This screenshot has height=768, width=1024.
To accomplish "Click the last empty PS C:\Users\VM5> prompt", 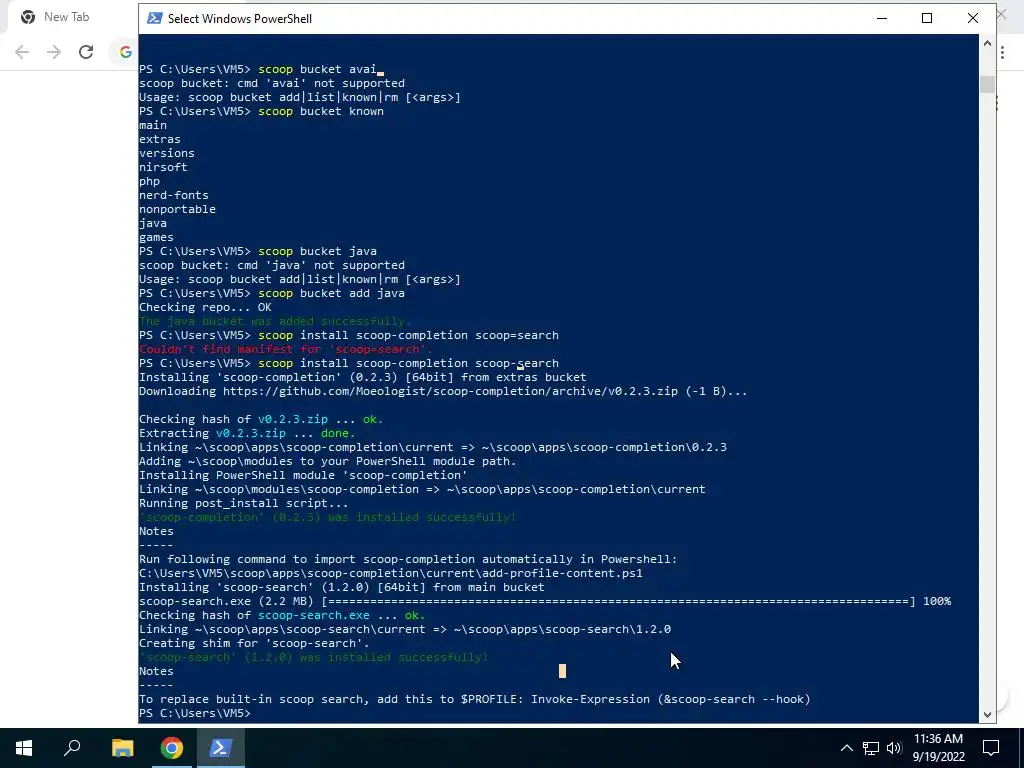I will [x=195, y=713].
